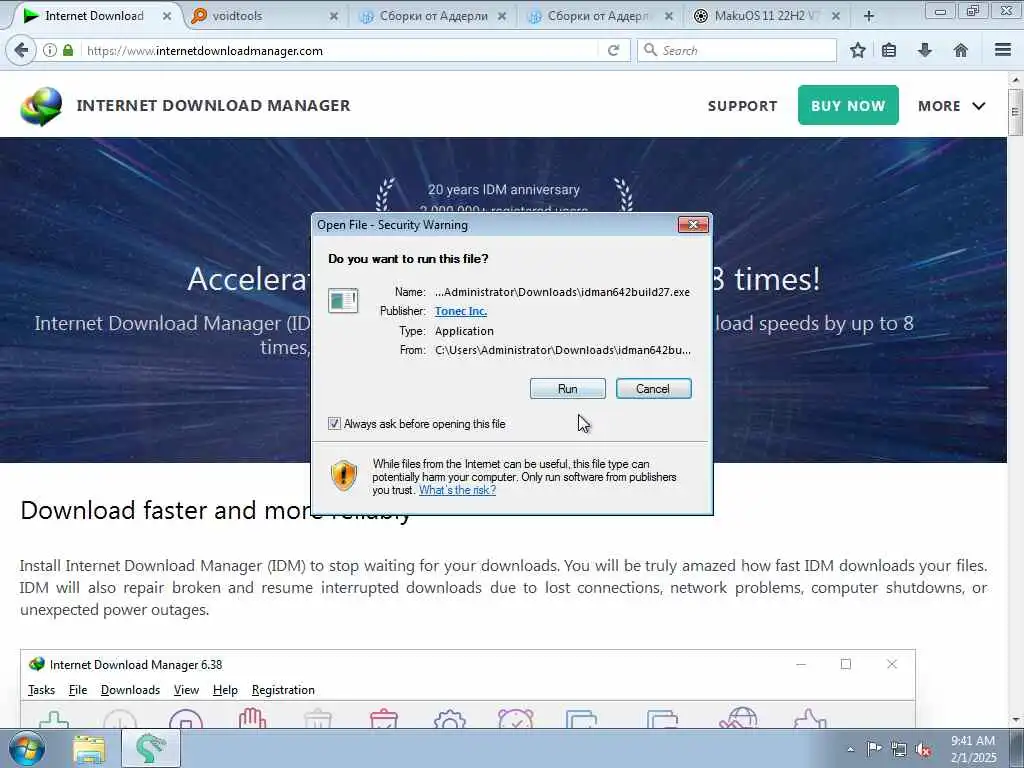Open the bookmarks list icon
The width and height of the screenshot is (1024, 768).
point(889,50)
